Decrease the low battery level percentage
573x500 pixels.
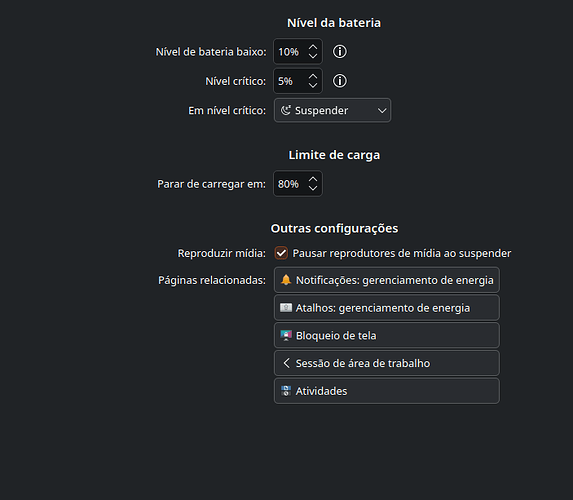click(313, 56)
